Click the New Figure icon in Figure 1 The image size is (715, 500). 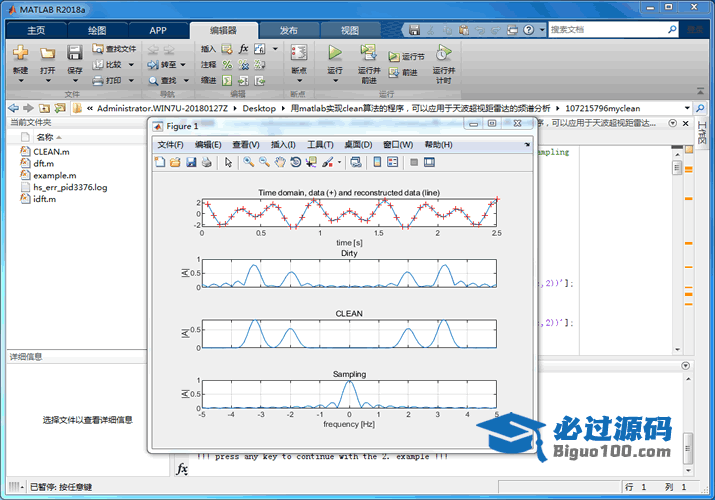tap(160, 162)
